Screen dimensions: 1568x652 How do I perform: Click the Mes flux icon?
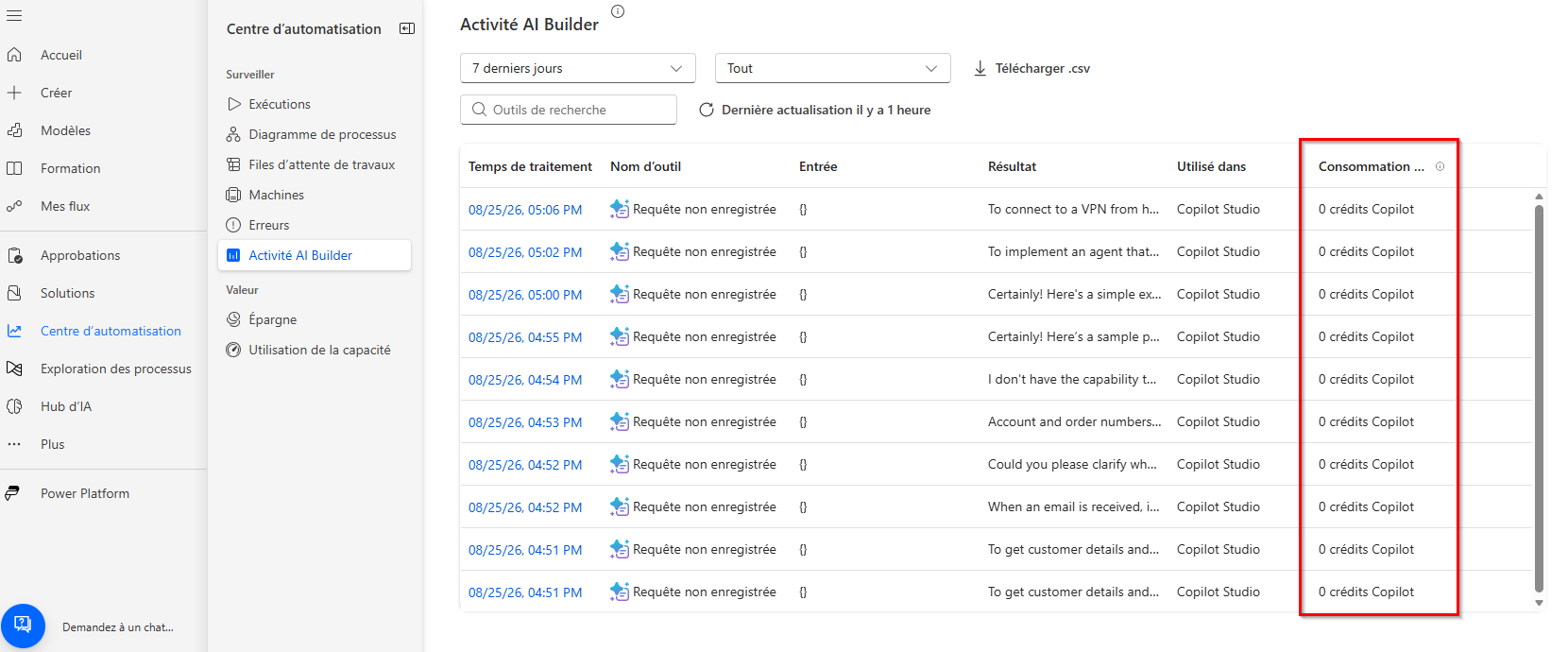(x=14, y=206)
